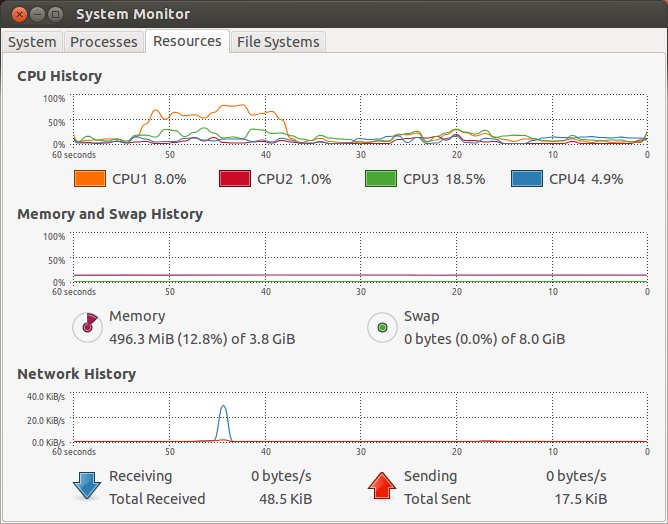Click the CPU History graph
The width and height of the screenshot is (668, 524).
(x=360, y=119)
